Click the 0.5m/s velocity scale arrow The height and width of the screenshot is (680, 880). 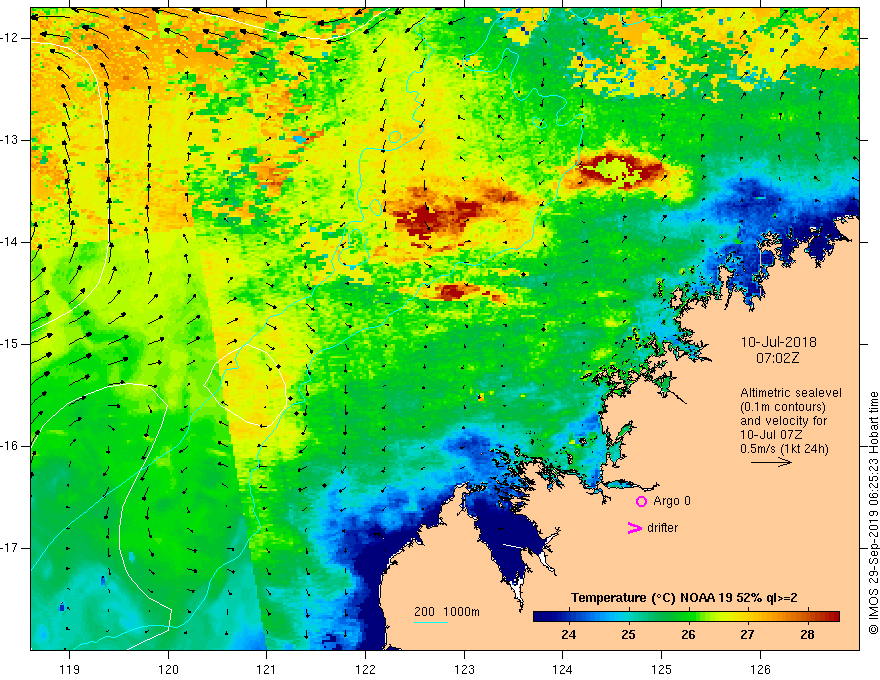[x=771, y=462]
